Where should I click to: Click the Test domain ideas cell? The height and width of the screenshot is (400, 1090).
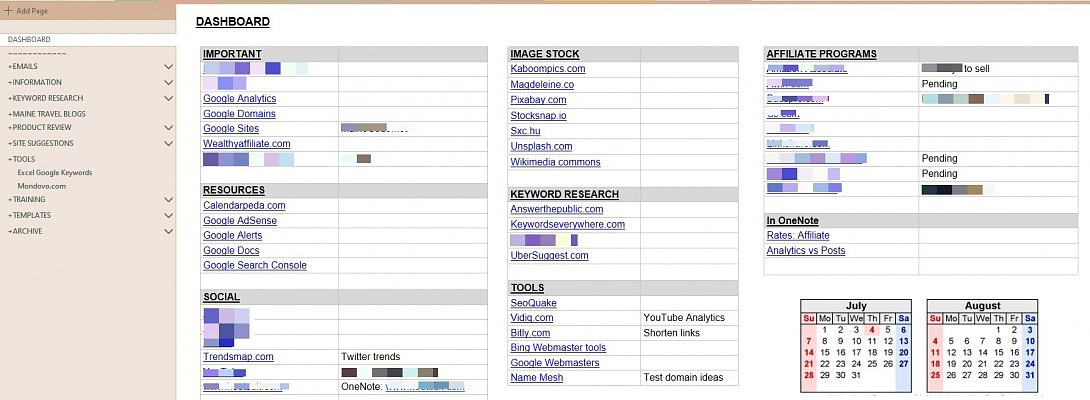683,378
